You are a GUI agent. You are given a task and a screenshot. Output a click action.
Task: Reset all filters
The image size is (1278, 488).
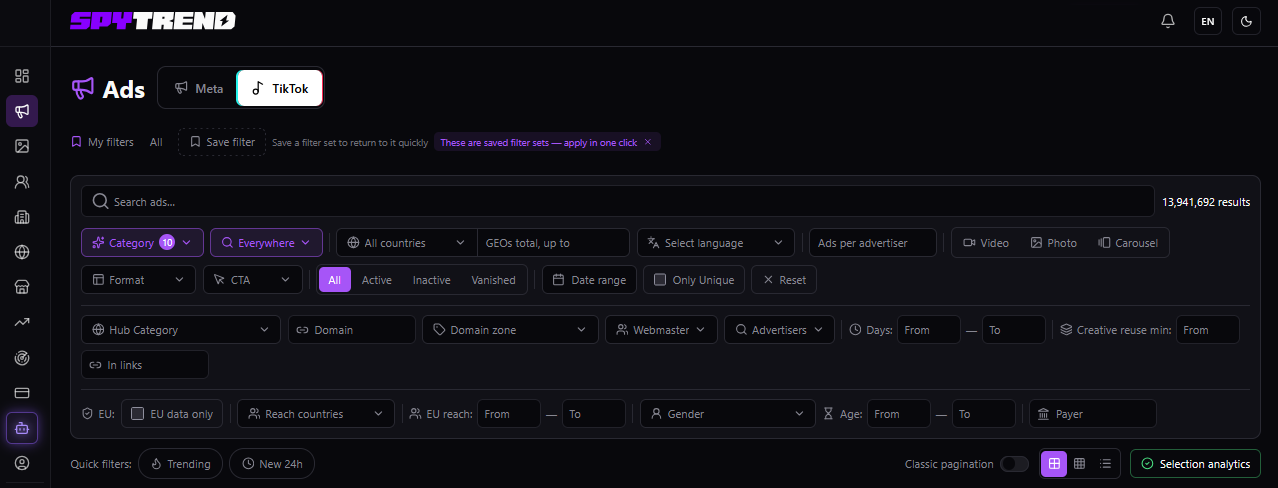tap(784, 280)
